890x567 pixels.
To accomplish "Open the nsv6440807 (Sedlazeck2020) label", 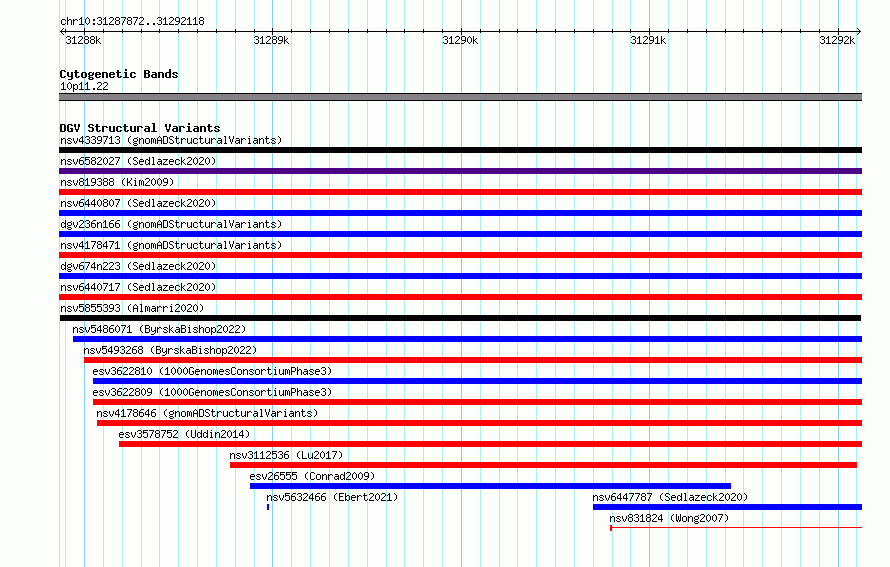I will [x=138, y=203].
